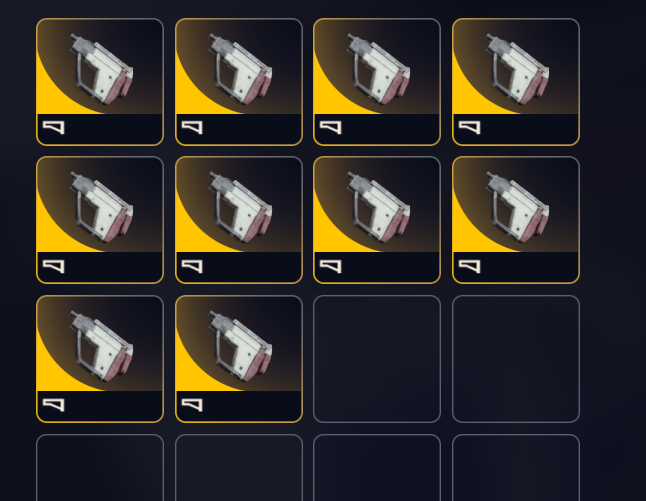Select the pistol item in the first row, fourth slot

coord(516,82)
